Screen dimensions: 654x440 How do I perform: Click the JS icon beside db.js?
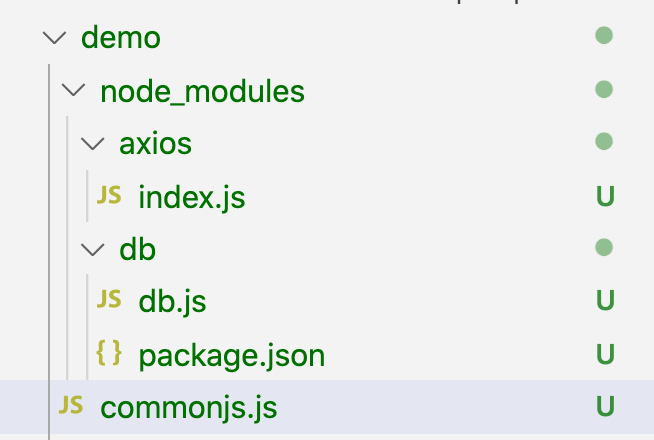[x=109, y=300]
